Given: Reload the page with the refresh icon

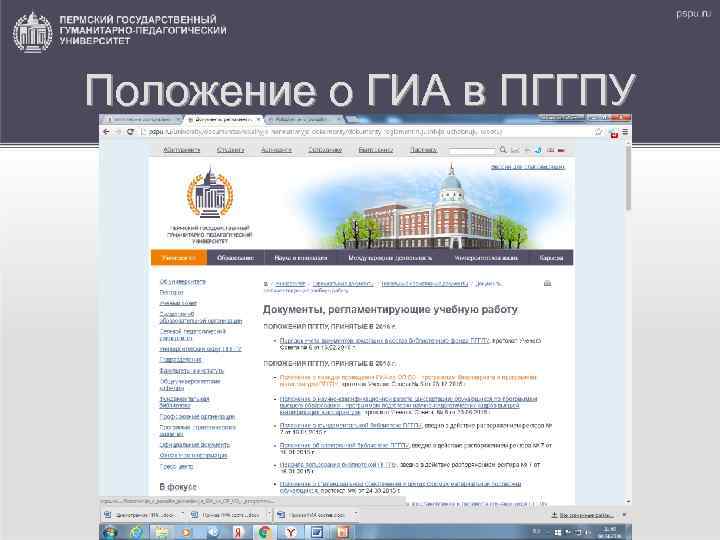Looking at the screenshot, I should click(x=130, y=132).
